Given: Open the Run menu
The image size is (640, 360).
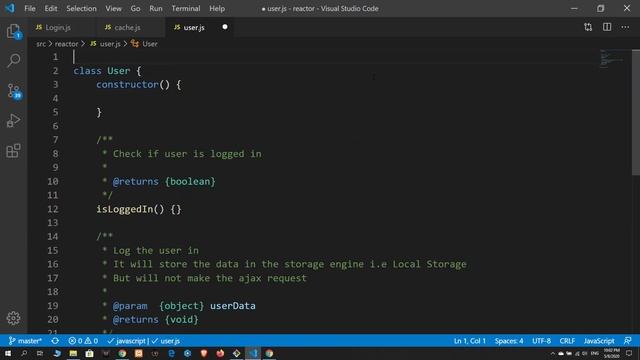Looking at the screenshot, I should tap(156, 8).
